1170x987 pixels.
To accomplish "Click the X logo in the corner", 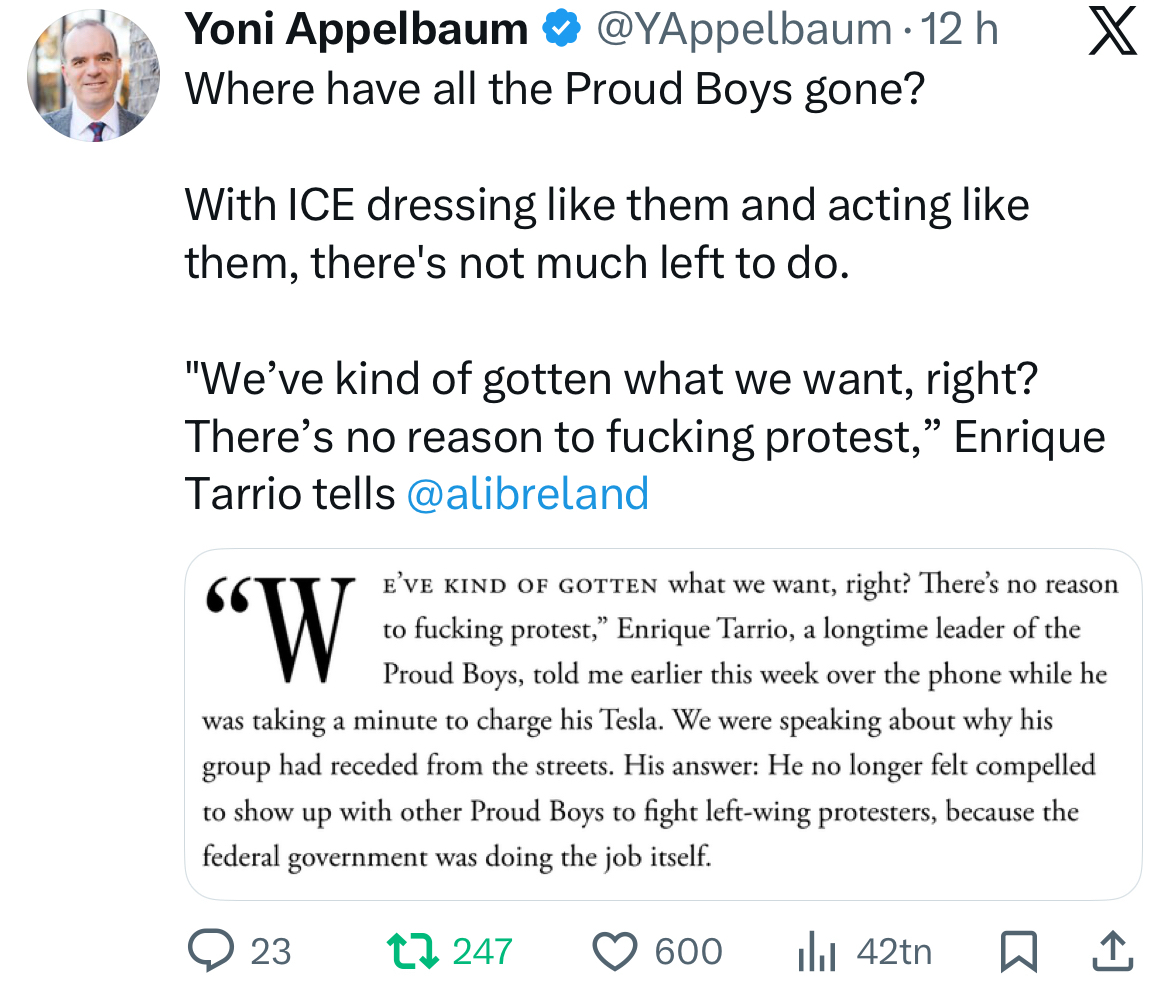I will coord(1111,32).
